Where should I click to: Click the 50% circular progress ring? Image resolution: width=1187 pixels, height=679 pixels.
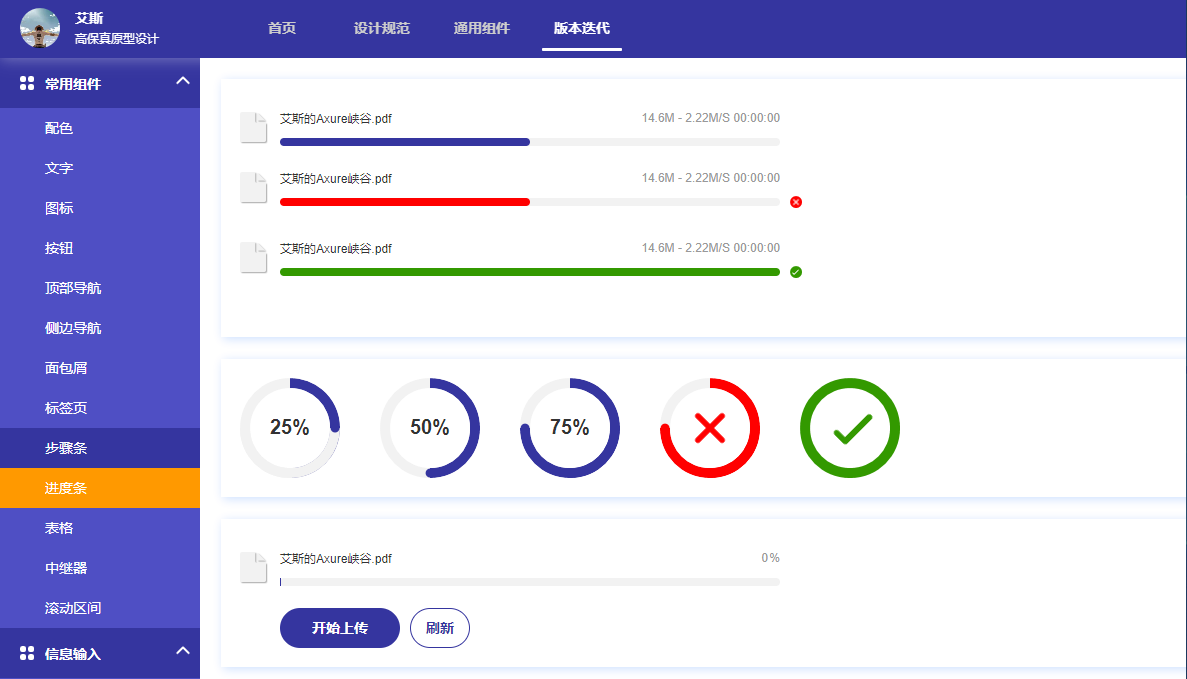pyautogui.click(x=430, y=428)
